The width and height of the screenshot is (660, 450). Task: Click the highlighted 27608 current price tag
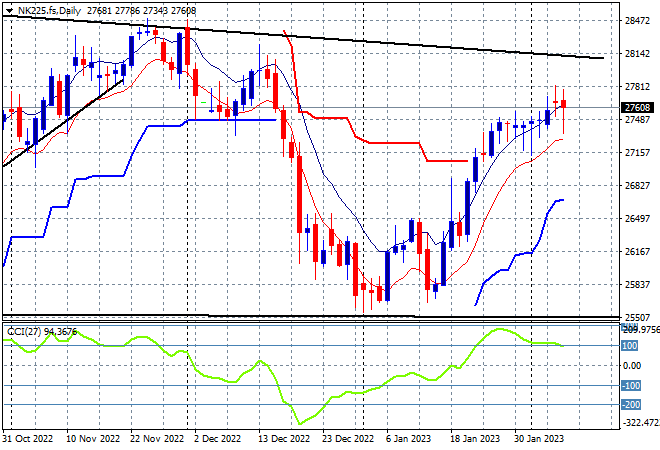click(637, 107)
